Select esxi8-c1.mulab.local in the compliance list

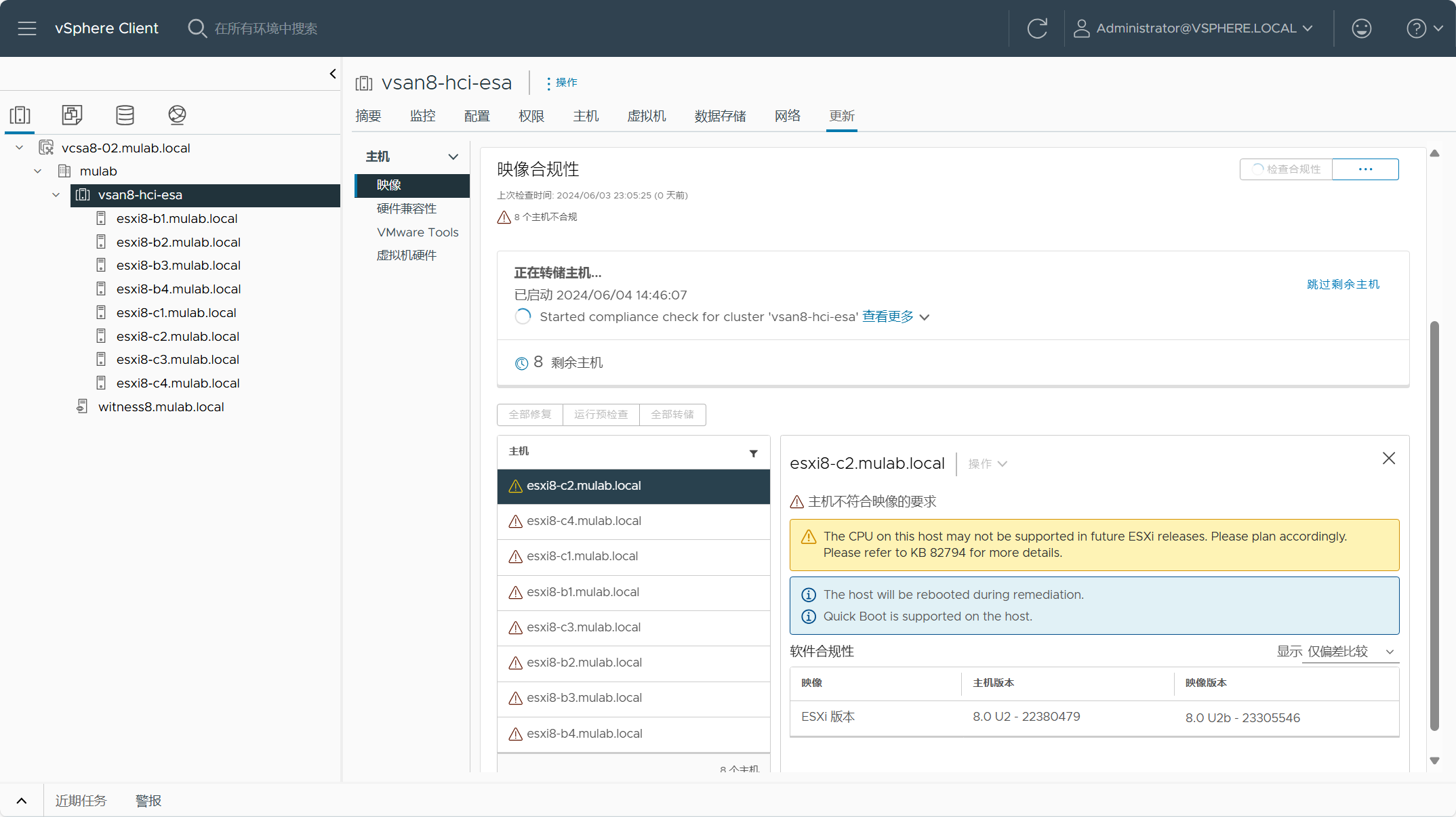pos(633,557)
